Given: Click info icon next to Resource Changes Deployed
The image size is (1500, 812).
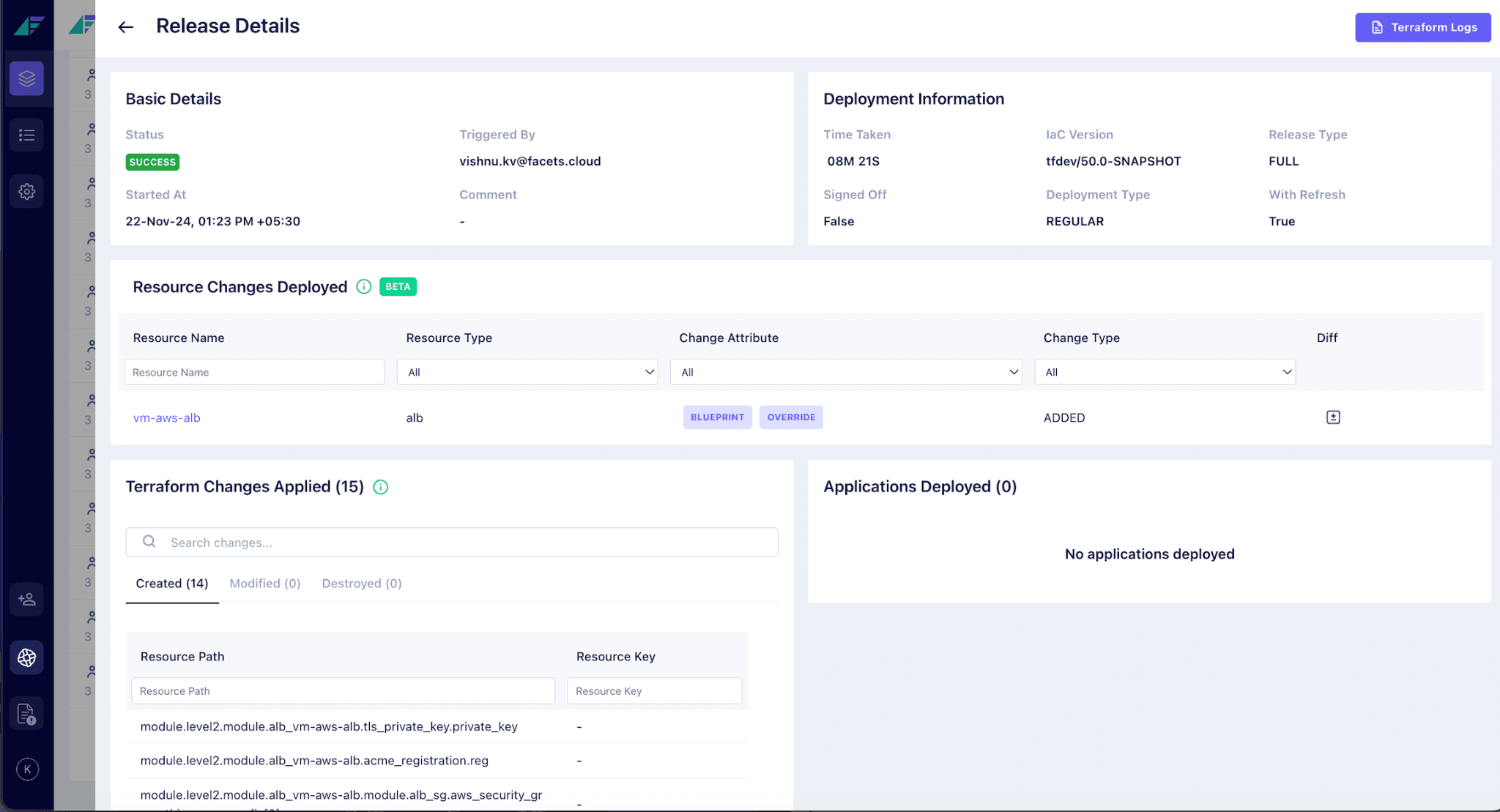Looking at the screenshot, I should pyautogui.click(x=364, y=287).
